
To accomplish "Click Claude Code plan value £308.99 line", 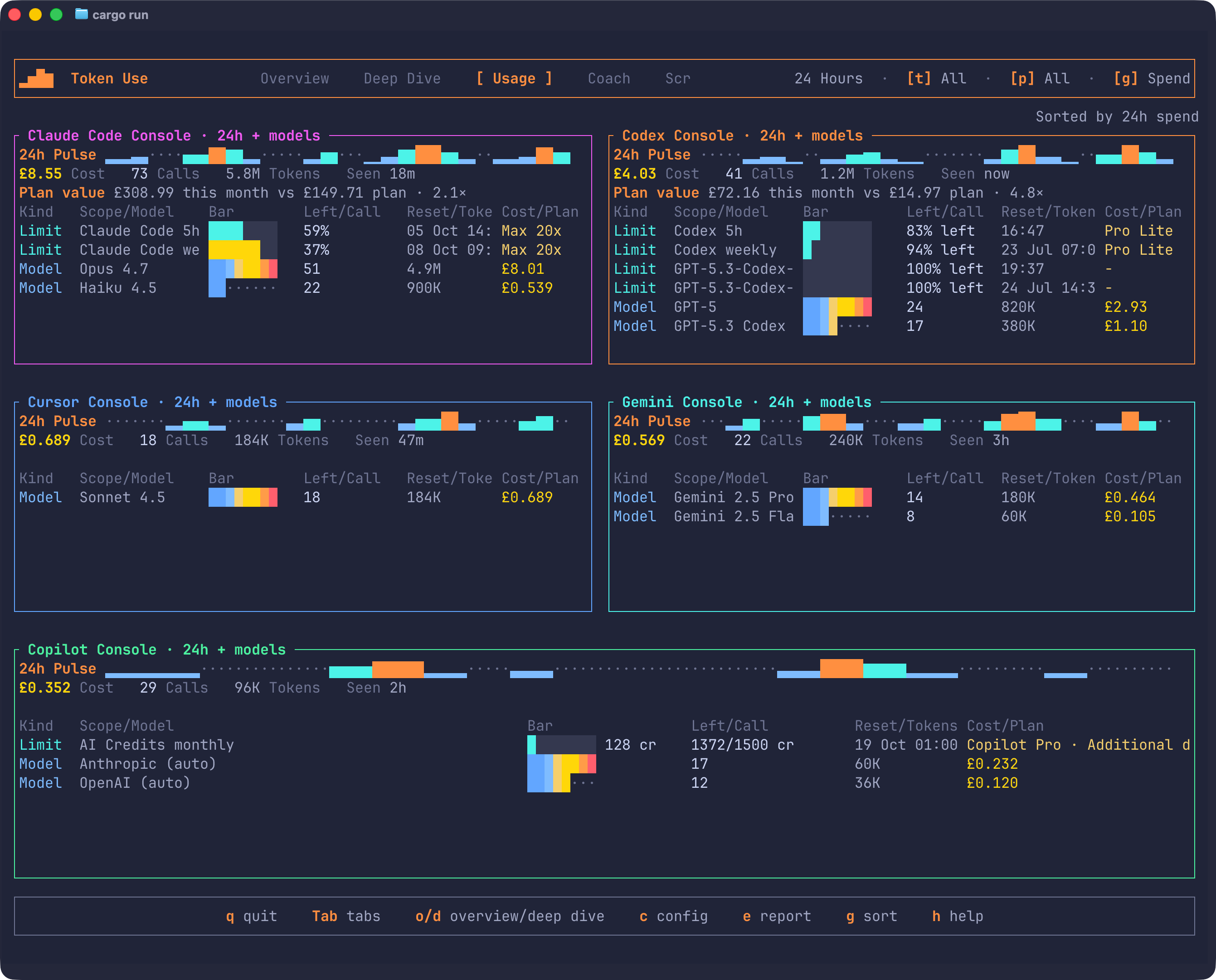I will (x=243, y=193).
